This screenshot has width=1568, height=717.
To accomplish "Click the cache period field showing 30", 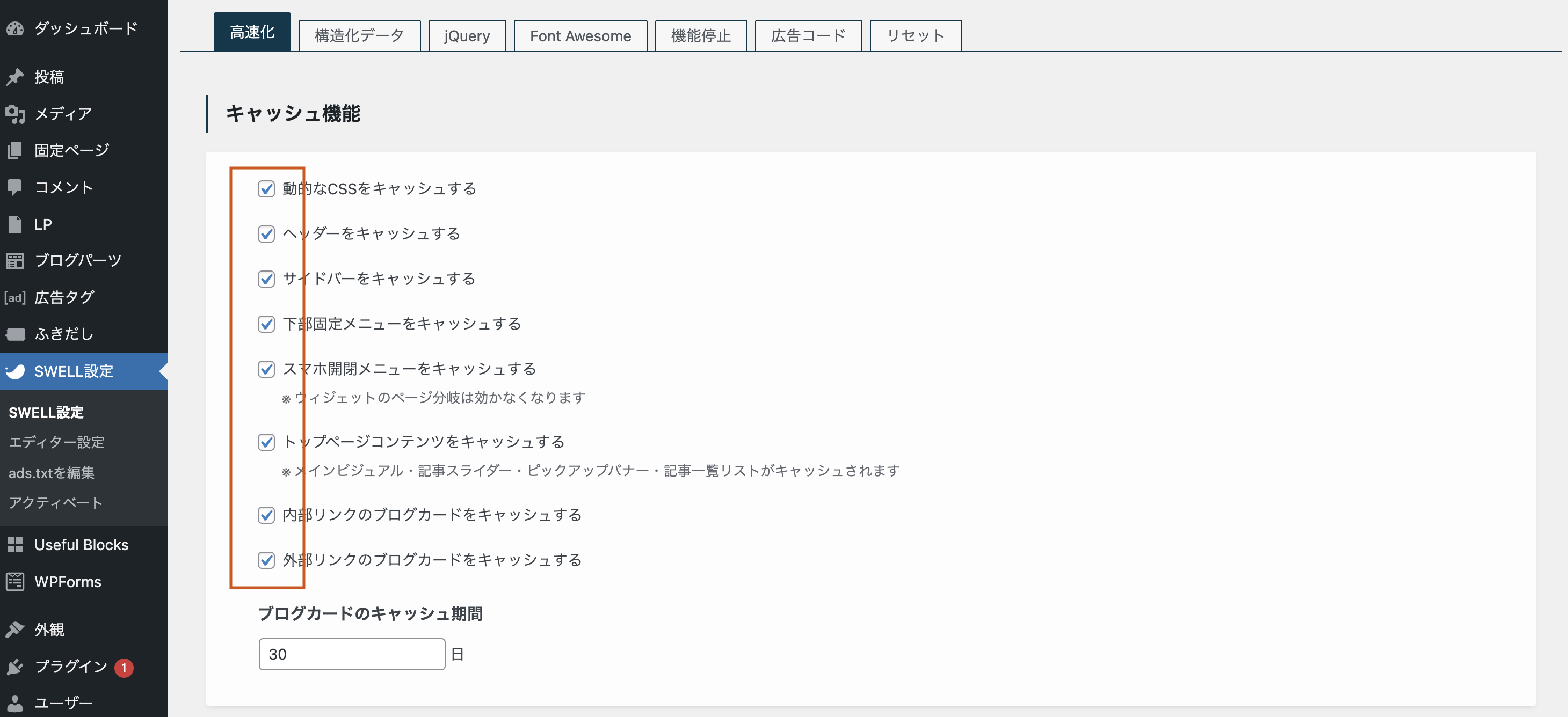I will pos(352,654).
